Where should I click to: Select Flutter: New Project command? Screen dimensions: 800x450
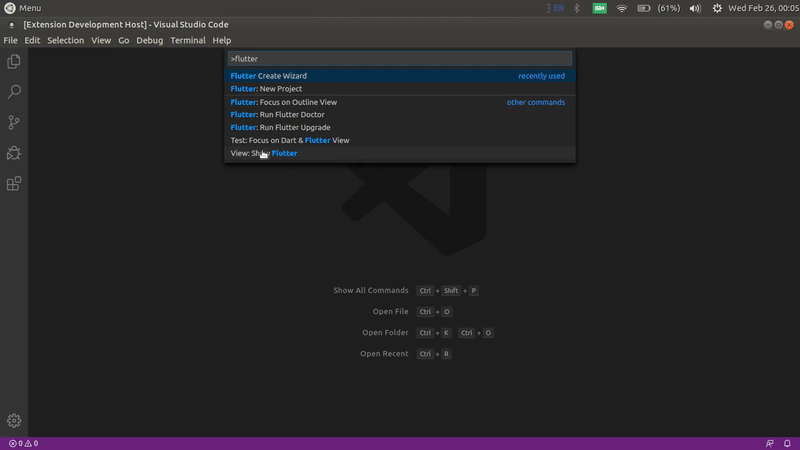(x=399, y=89)
